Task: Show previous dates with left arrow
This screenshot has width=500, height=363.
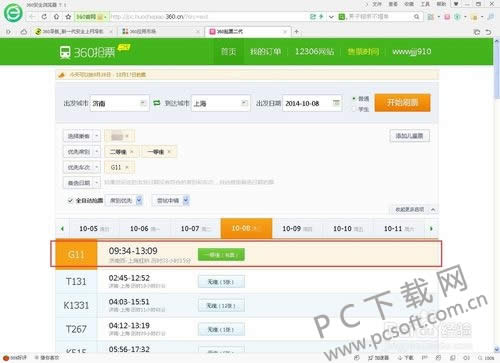Action: click(x=62, y=229)
